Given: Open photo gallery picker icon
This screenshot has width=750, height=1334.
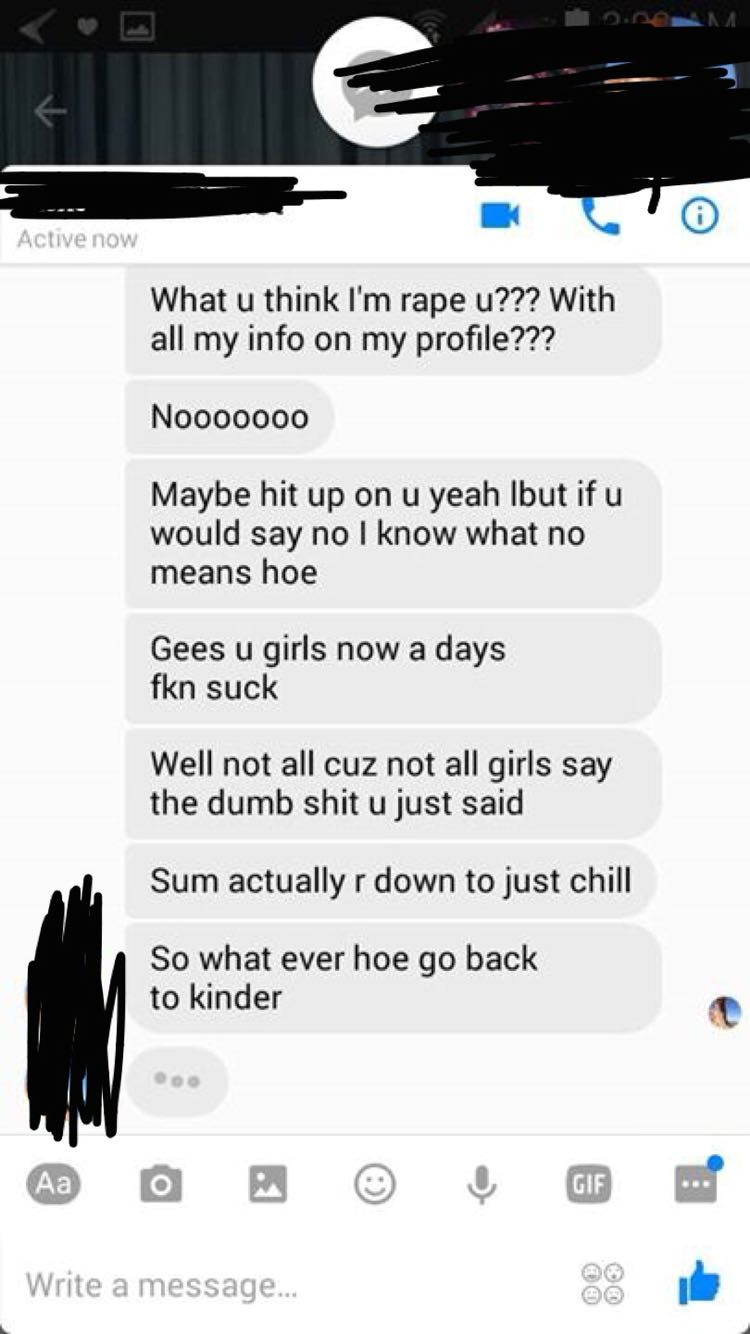Looking at the screenshot, I should click(x=266, y=1185).
